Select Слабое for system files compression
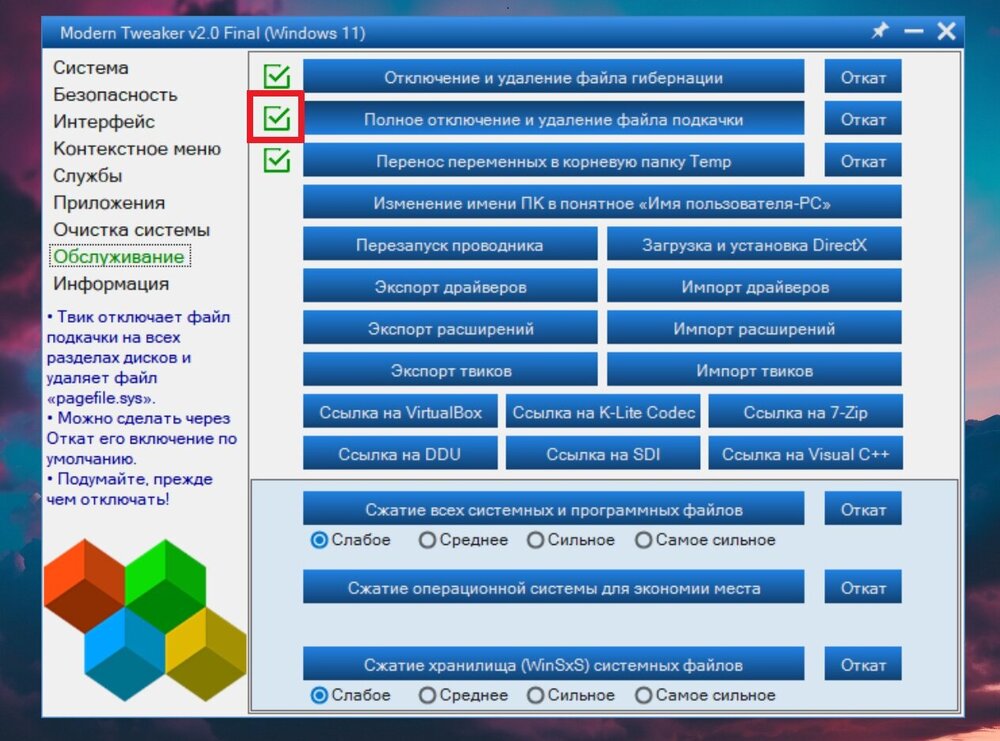The width and height of the screenshot is (1000, 741). [350, 540]
